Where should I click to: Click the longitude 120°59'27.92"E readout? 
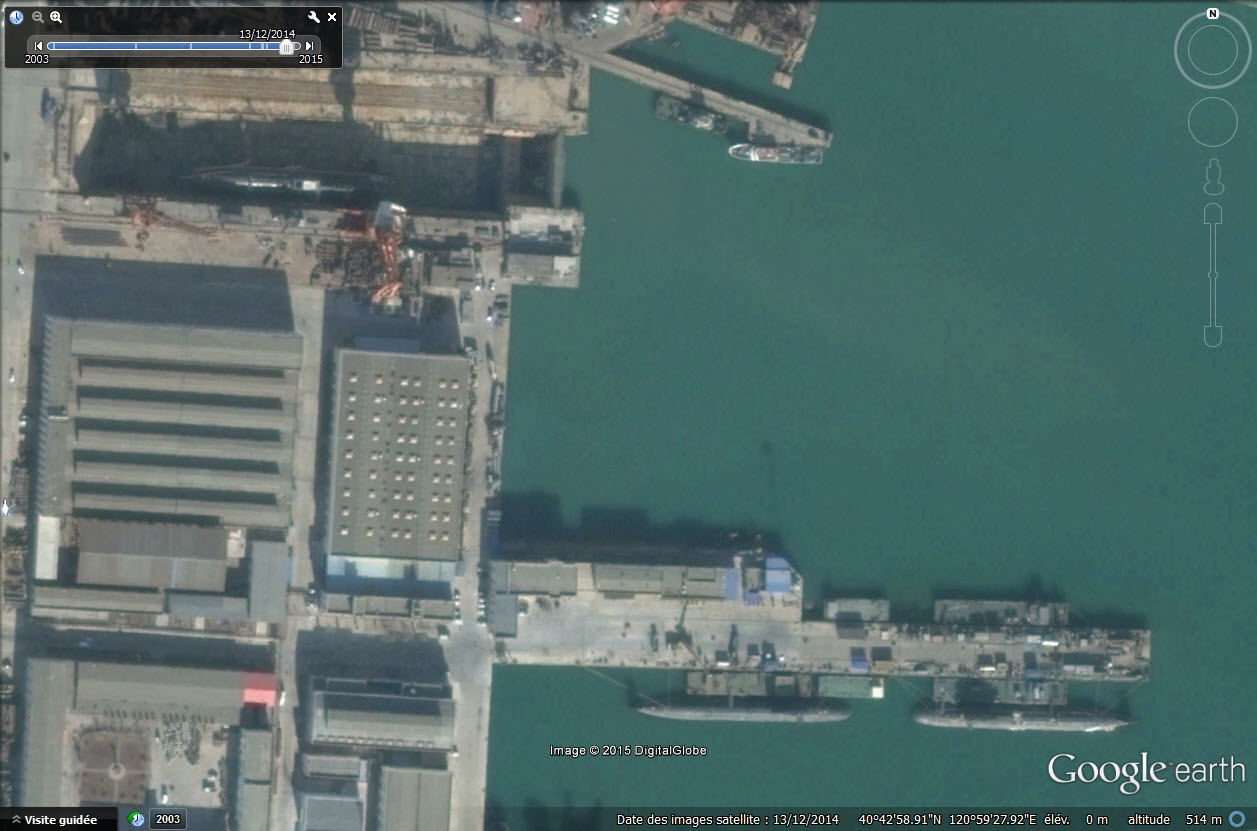[990, 820]
